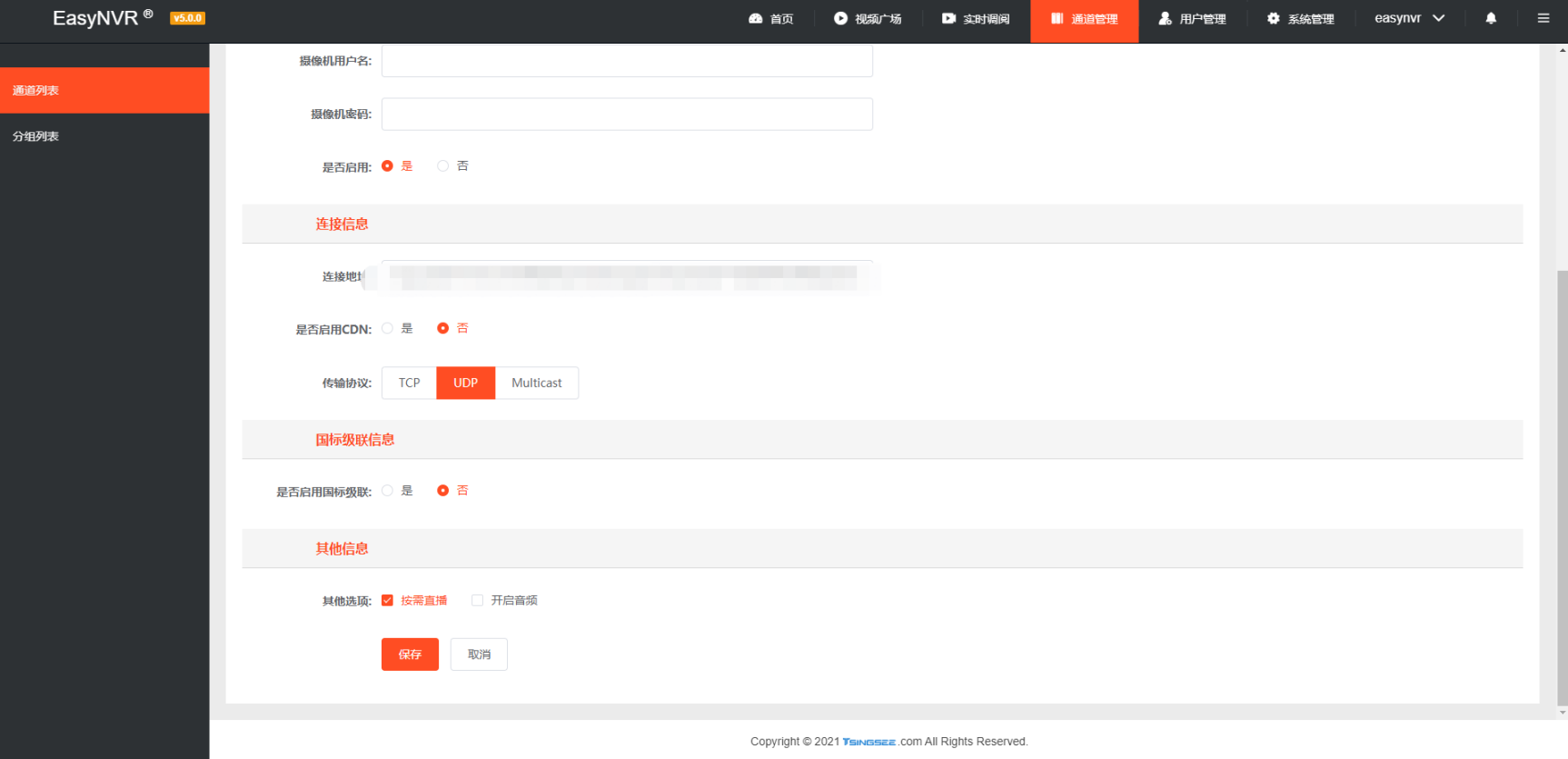This screenshot has width=1568, height=759.
Task: Select 分组列表 in sidebar
Action: coord(104,136)
